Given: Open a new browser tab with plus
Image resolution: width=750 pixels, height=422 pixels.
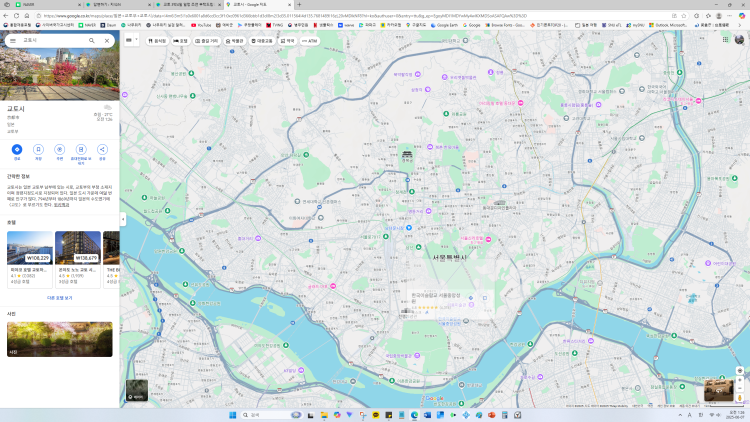Looking at the screenshot, I should 299,4.
